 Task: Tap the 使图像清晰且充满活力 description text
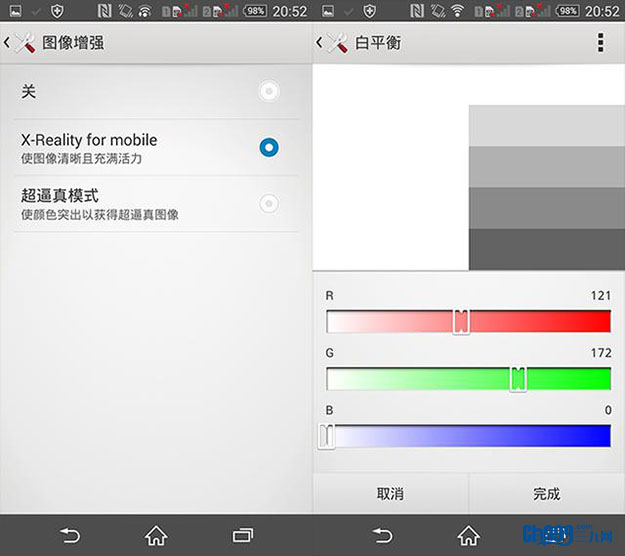(x=81, y=159)
